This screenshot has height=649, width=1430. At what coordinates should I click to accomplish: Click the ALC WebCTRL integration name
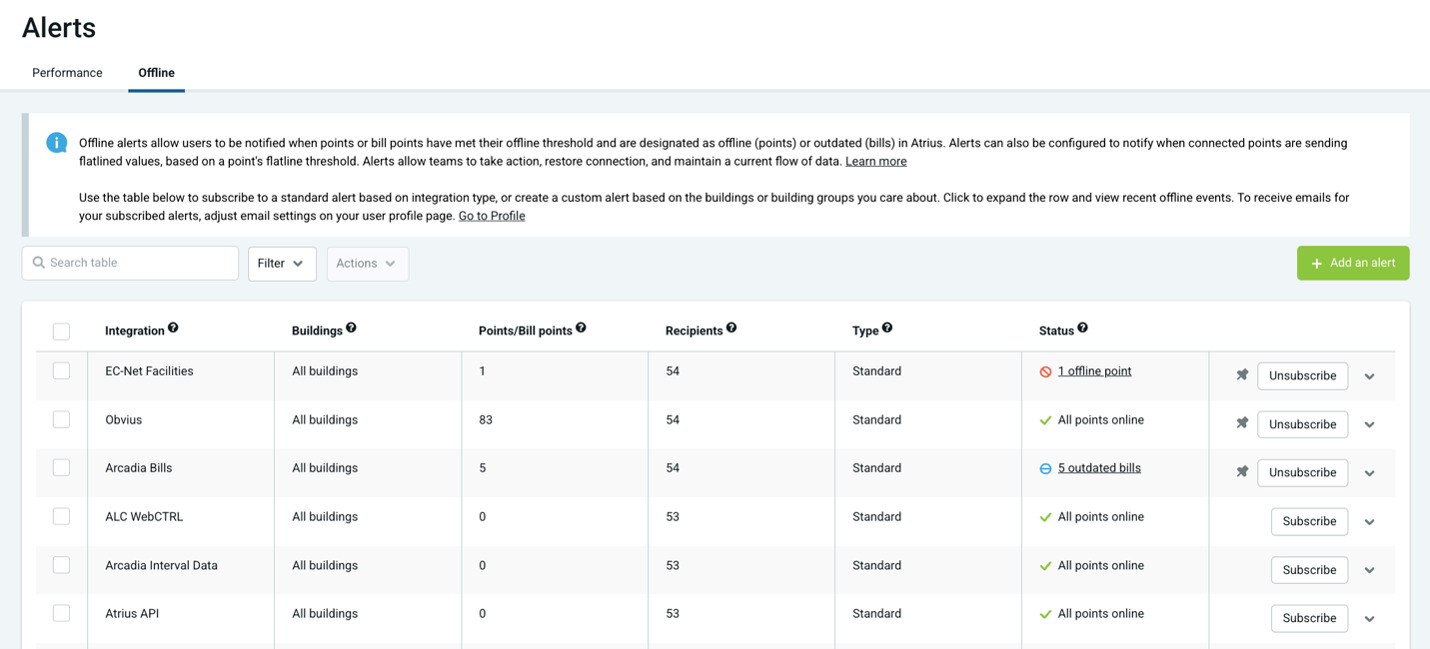pyautogui.click(x=144, y=517)
